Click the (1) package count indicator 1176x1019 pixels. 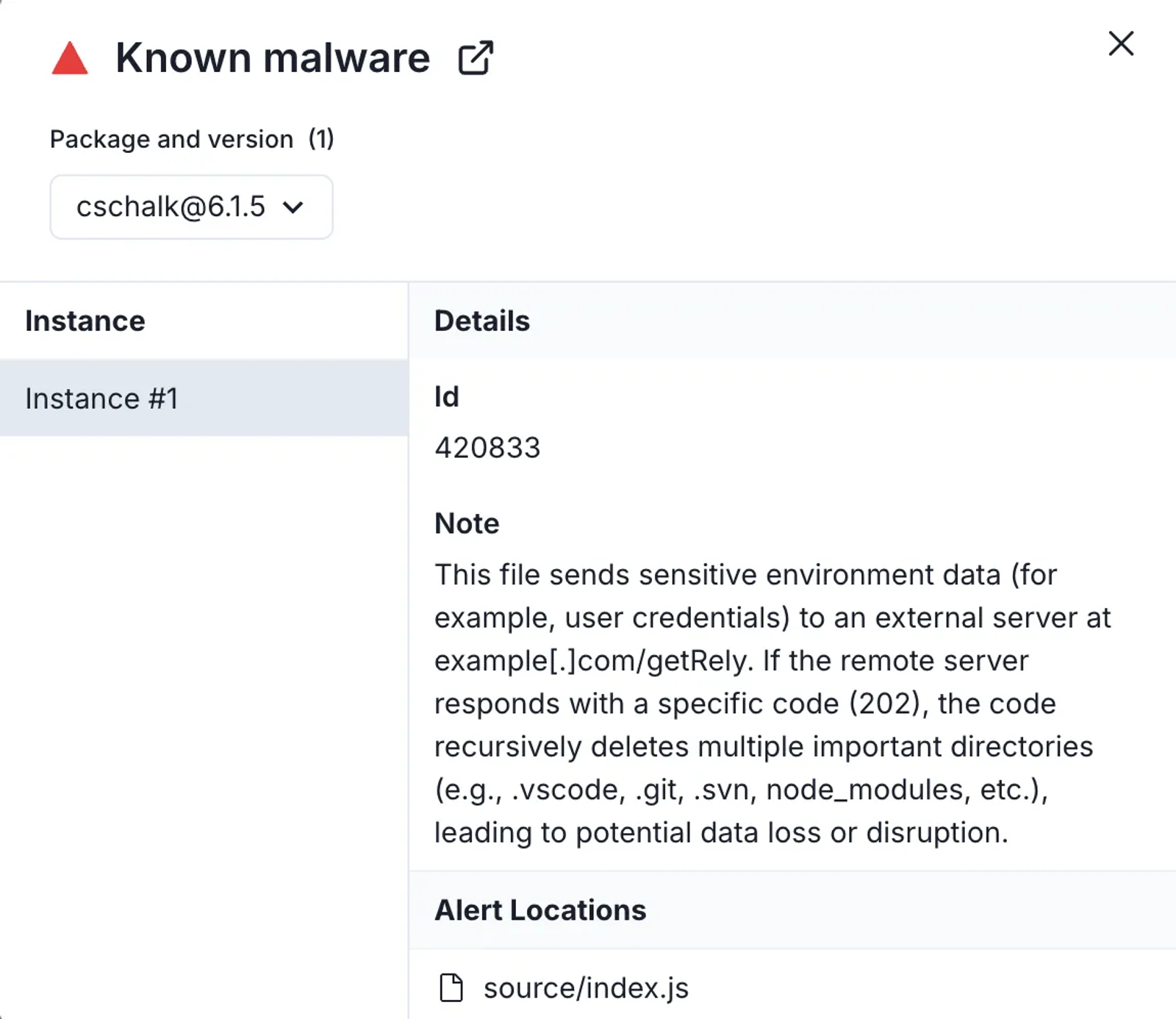click(x=321, y=139)
